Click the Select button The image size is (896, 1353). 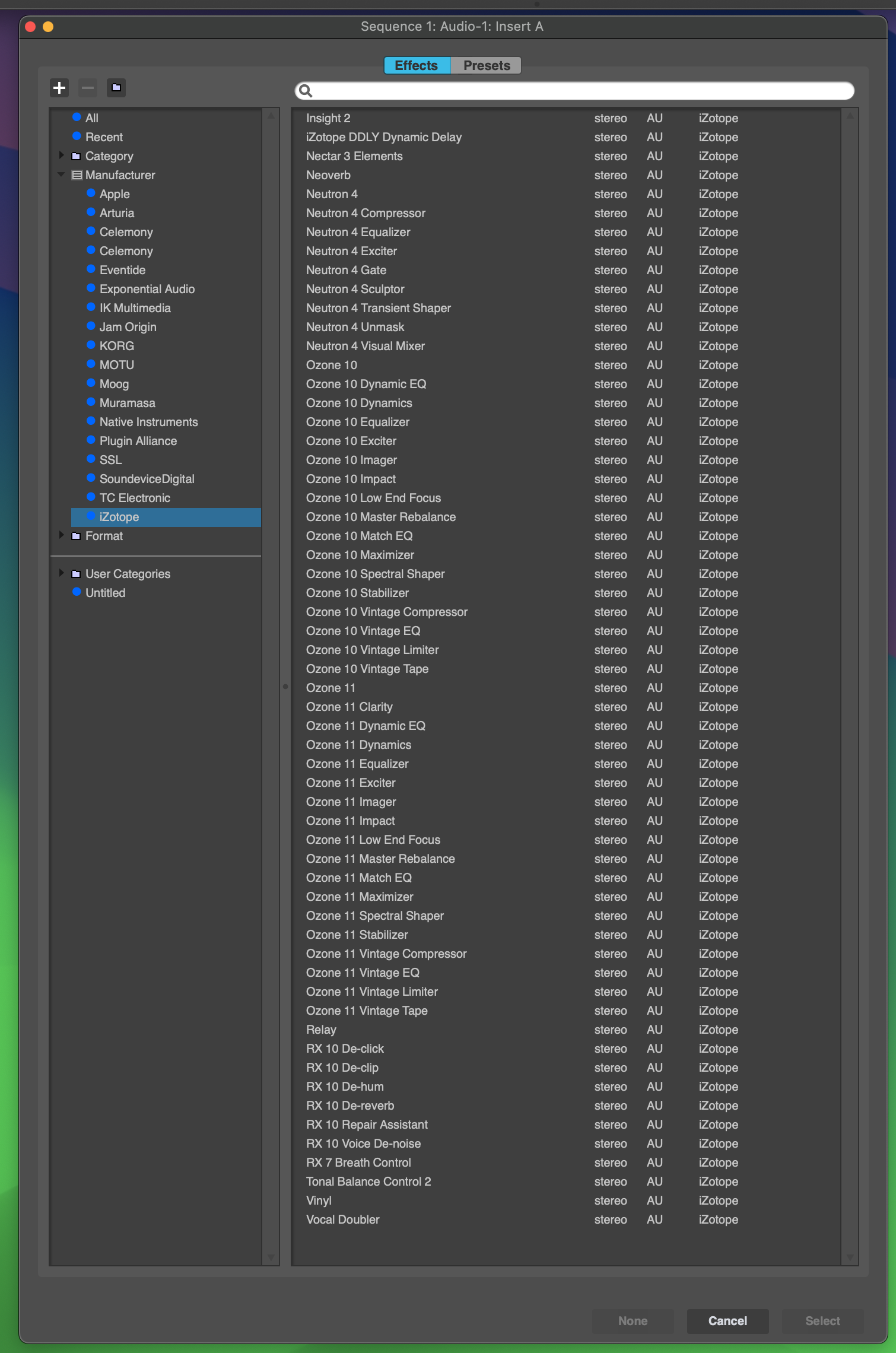click(822, 1321)
